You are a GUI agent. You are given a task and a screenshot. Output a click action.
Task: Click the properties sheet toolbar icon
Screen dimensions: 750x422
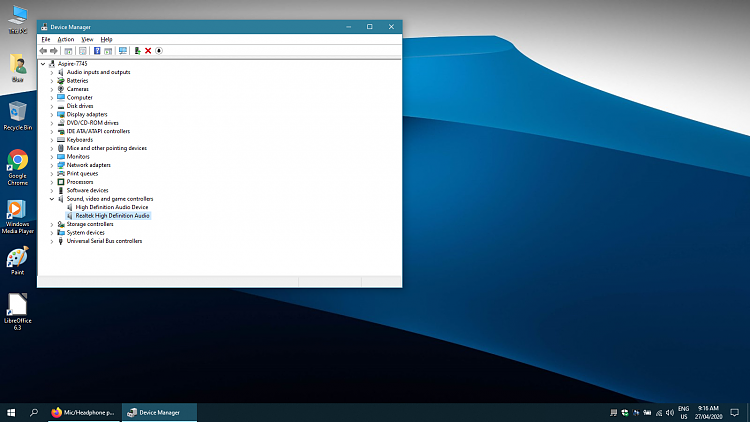click(x=83, y=51)
